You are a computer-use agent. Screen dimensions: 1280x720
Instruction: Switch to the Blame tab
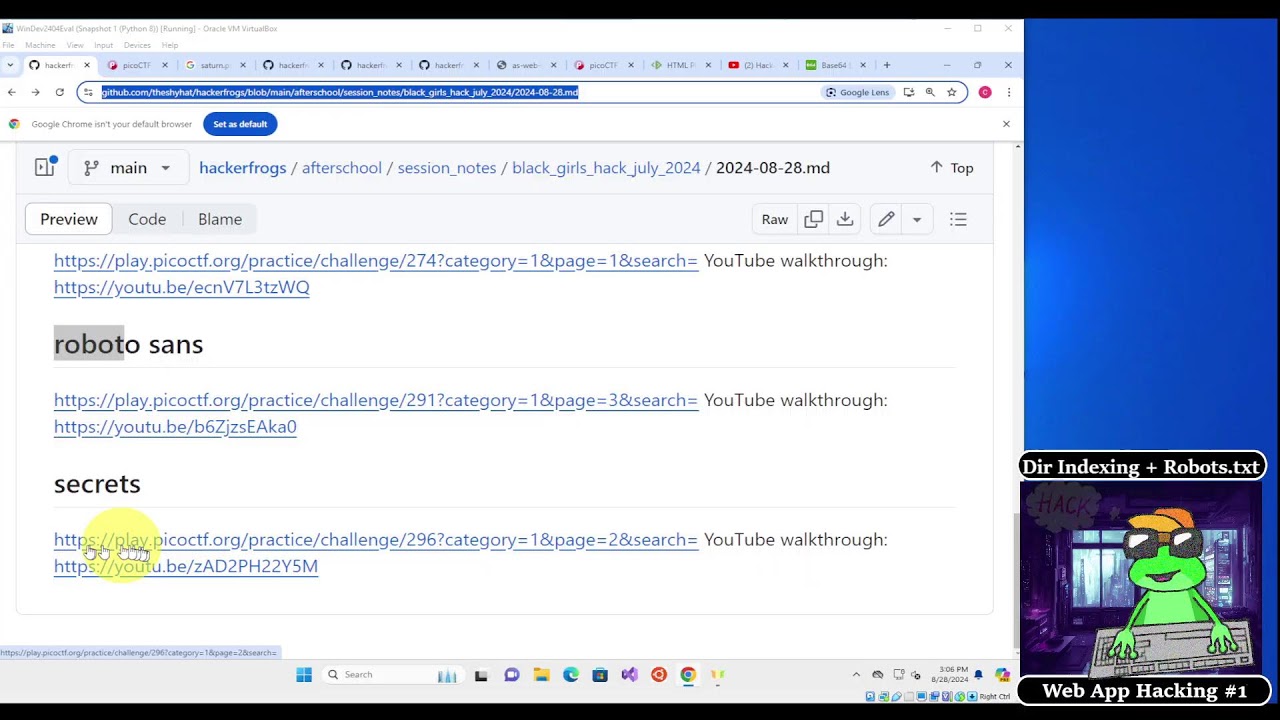tap(220, 219)
